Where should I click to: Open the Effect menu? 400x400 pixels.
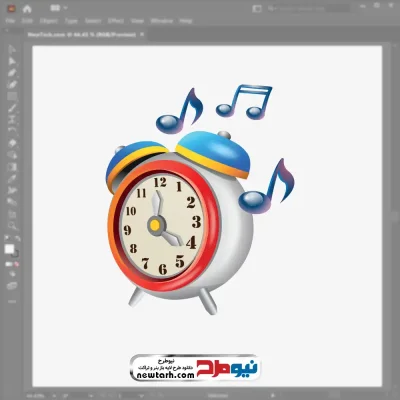pos(116,21)
